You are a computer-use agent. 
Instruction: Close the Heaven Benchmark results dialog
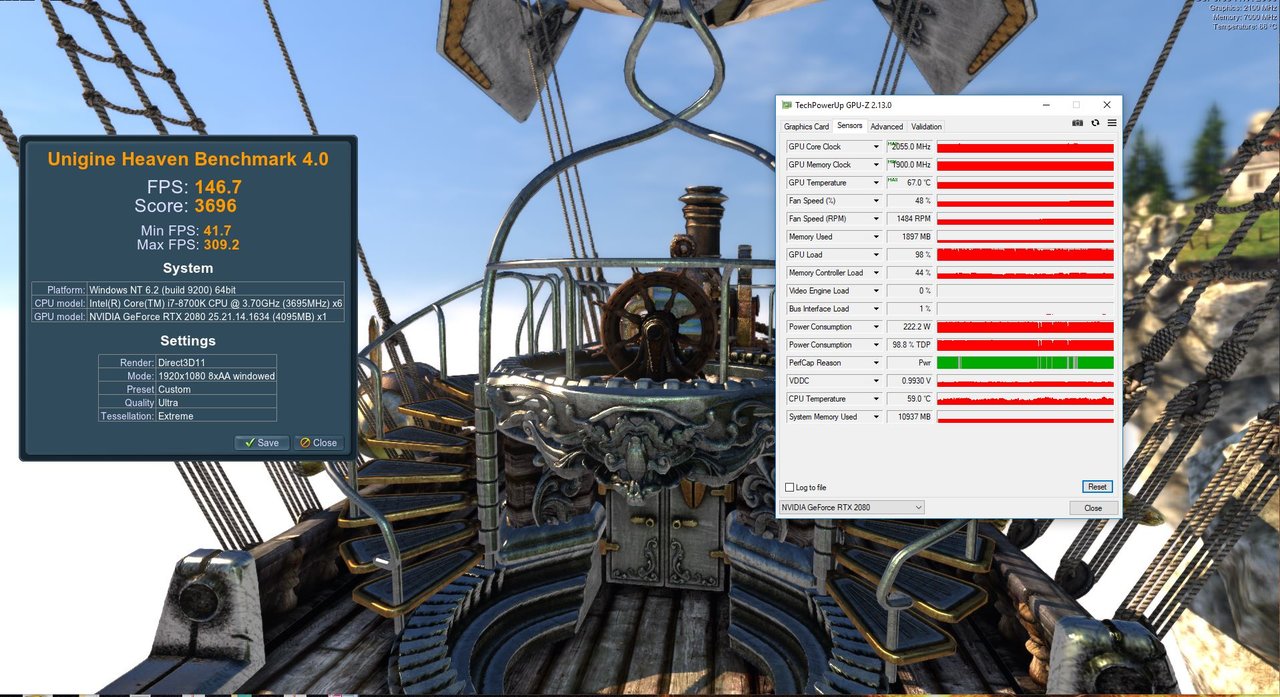(318, 442)
